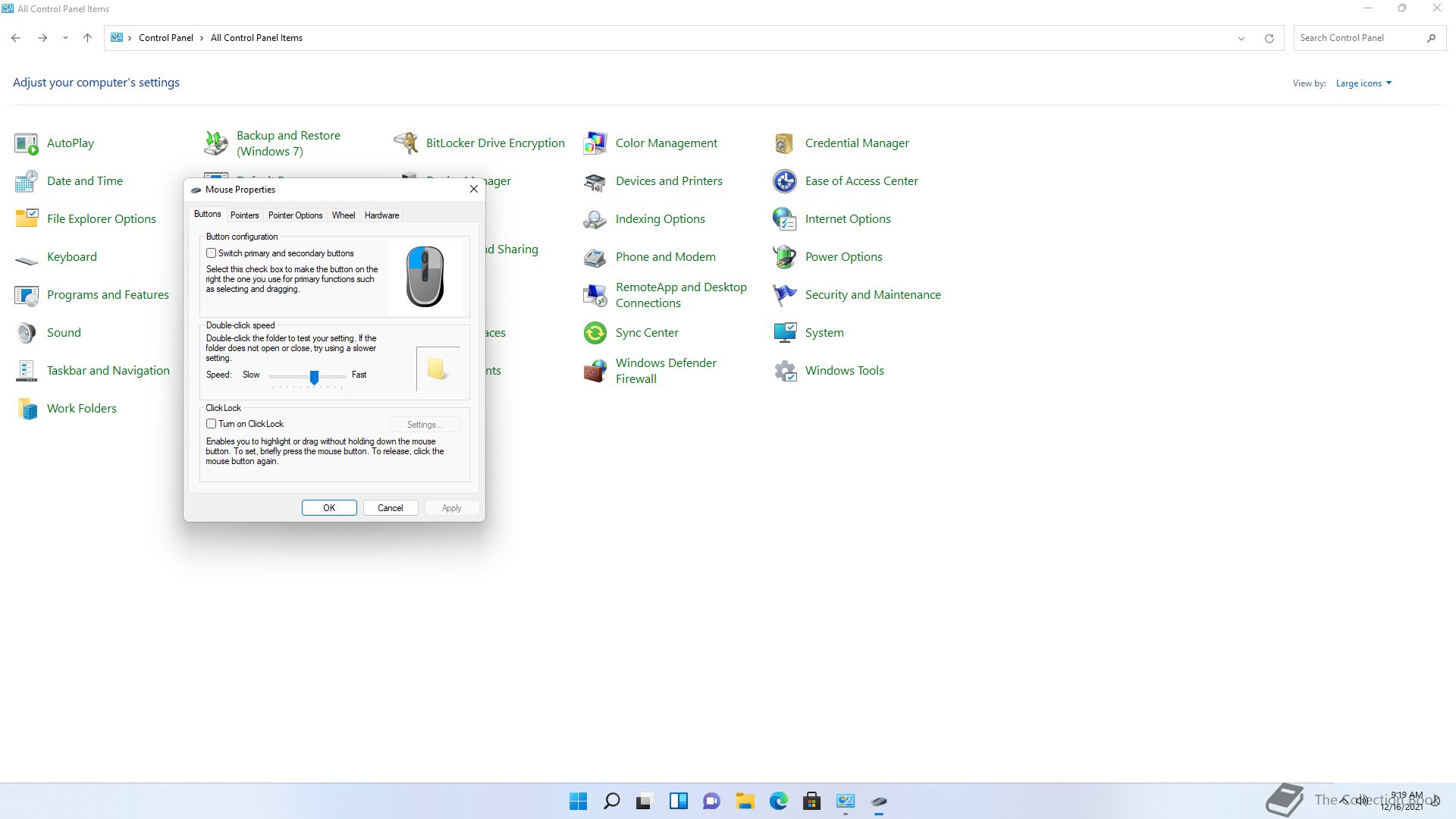The width and height of the screenshot is (1456, 819).
Task: Click All Control Panel Items breadcrumb
Action: pyautogui.click(x=256, y=38)
